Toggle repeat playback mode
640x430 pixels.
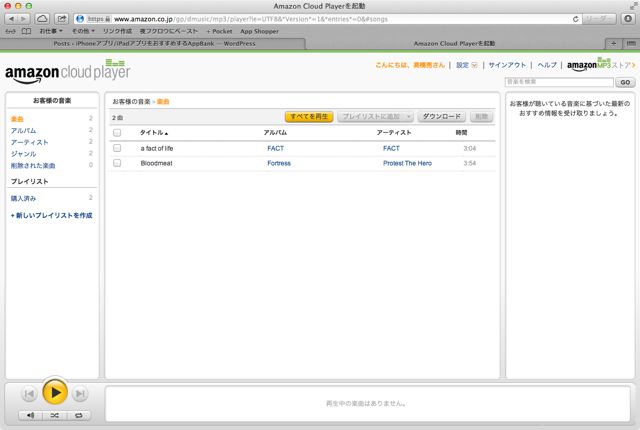click(x=79, y=415)
